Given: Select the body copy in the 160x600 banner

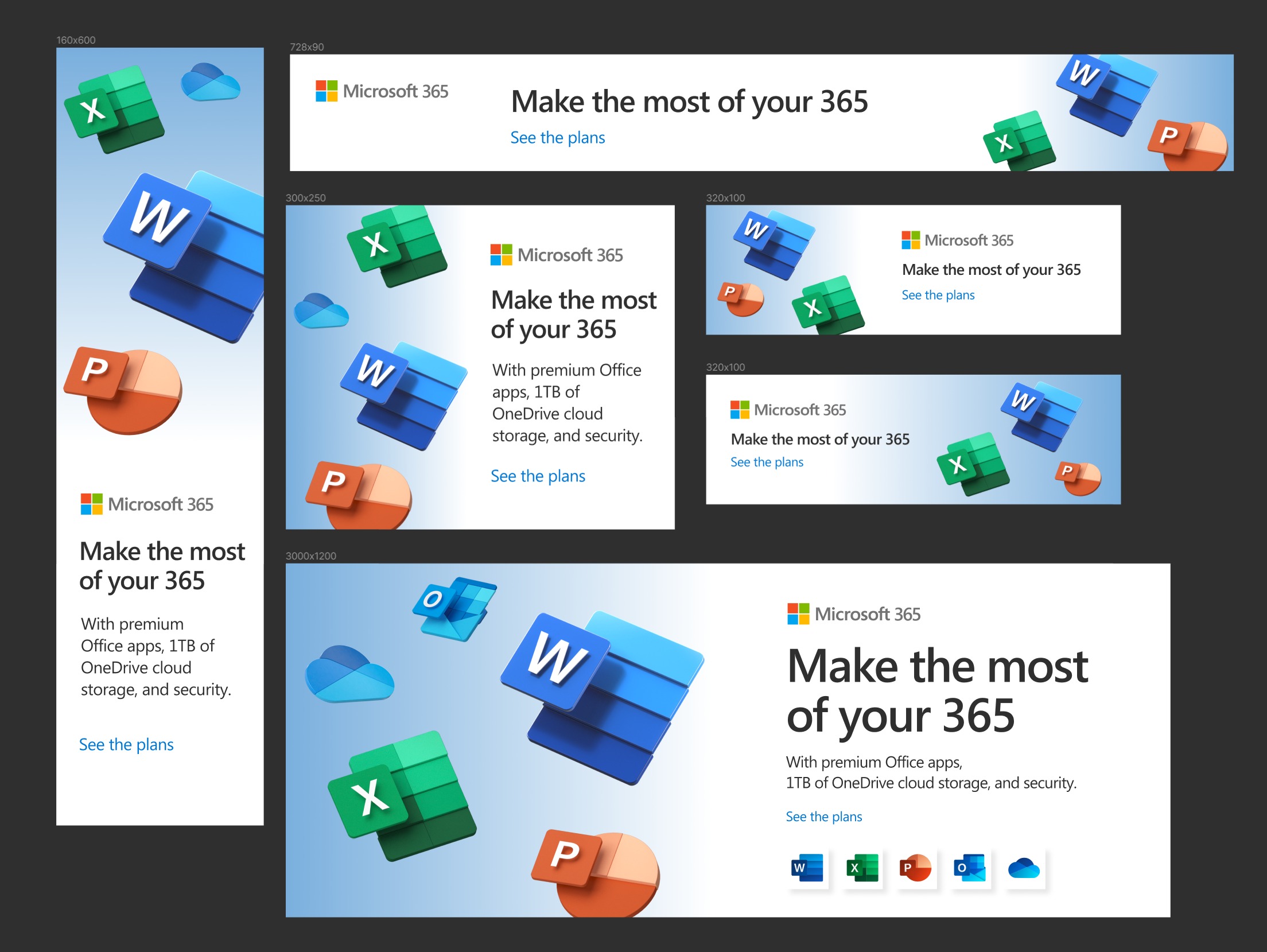Looking at the screenshot, I should [x=156, y=656].
